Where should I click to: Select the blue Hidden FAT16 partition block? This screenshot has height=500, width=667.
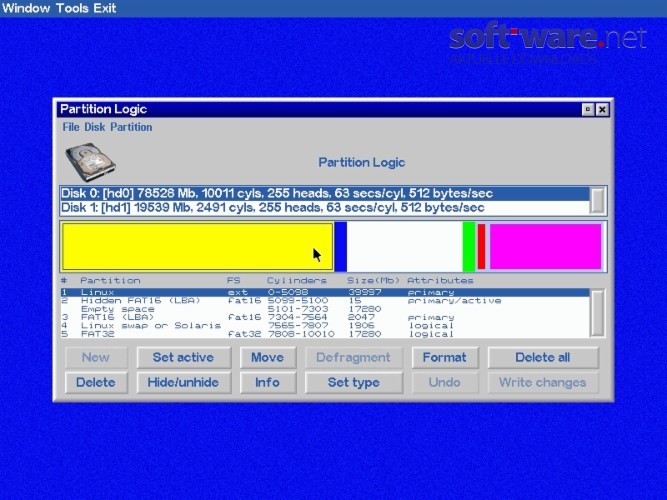pyautogui.click(x=341, y=246)
